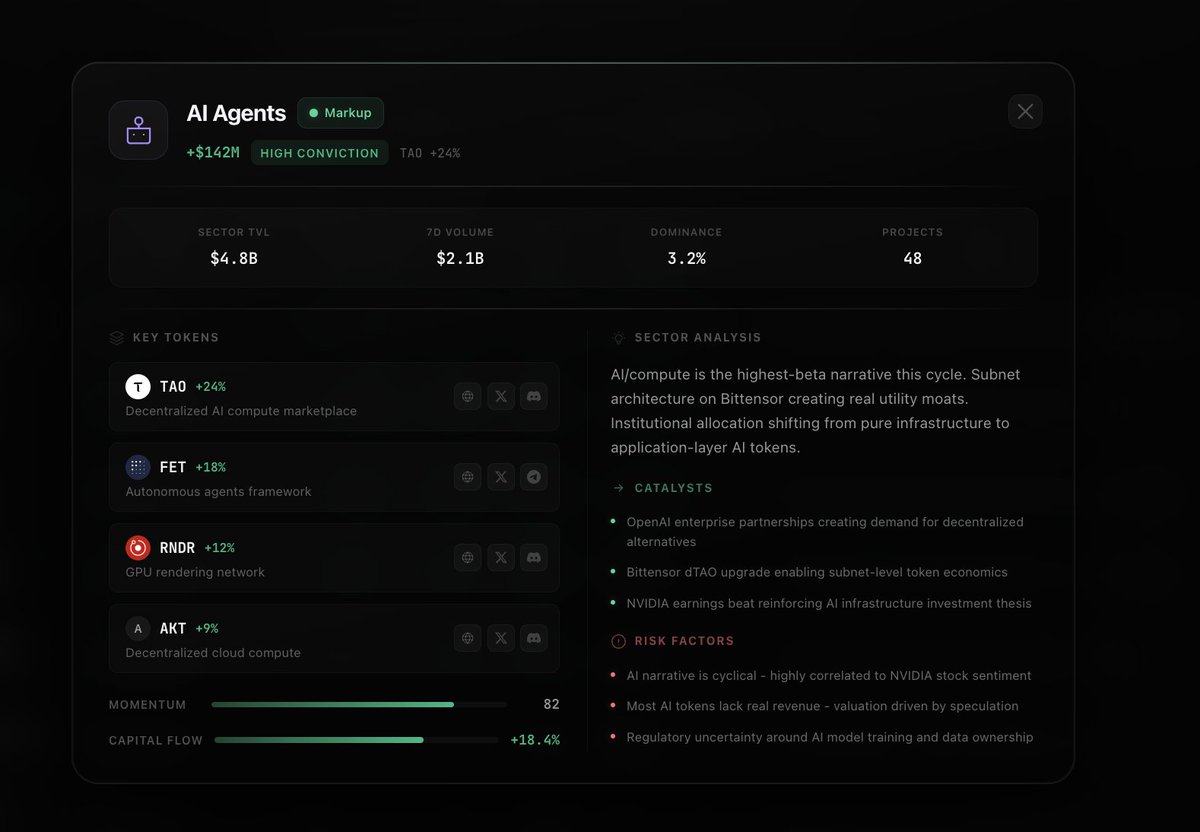The image size is (1200, 832).
Task: Click the RISK FACTORS section heading
Action: 684,641
